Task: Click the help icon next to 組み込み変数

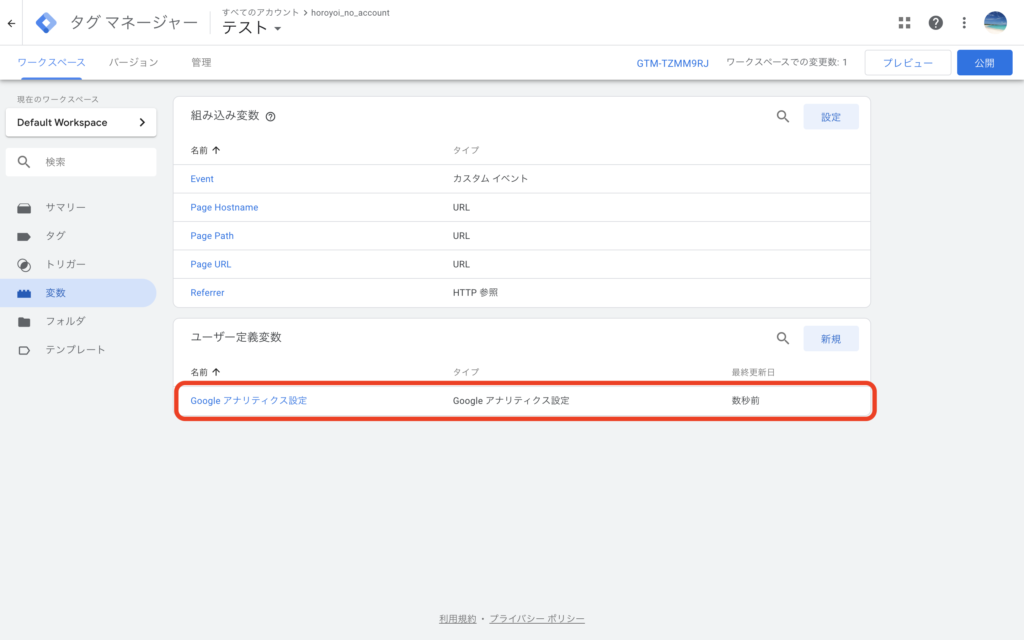Action: [x=270, y=117]
